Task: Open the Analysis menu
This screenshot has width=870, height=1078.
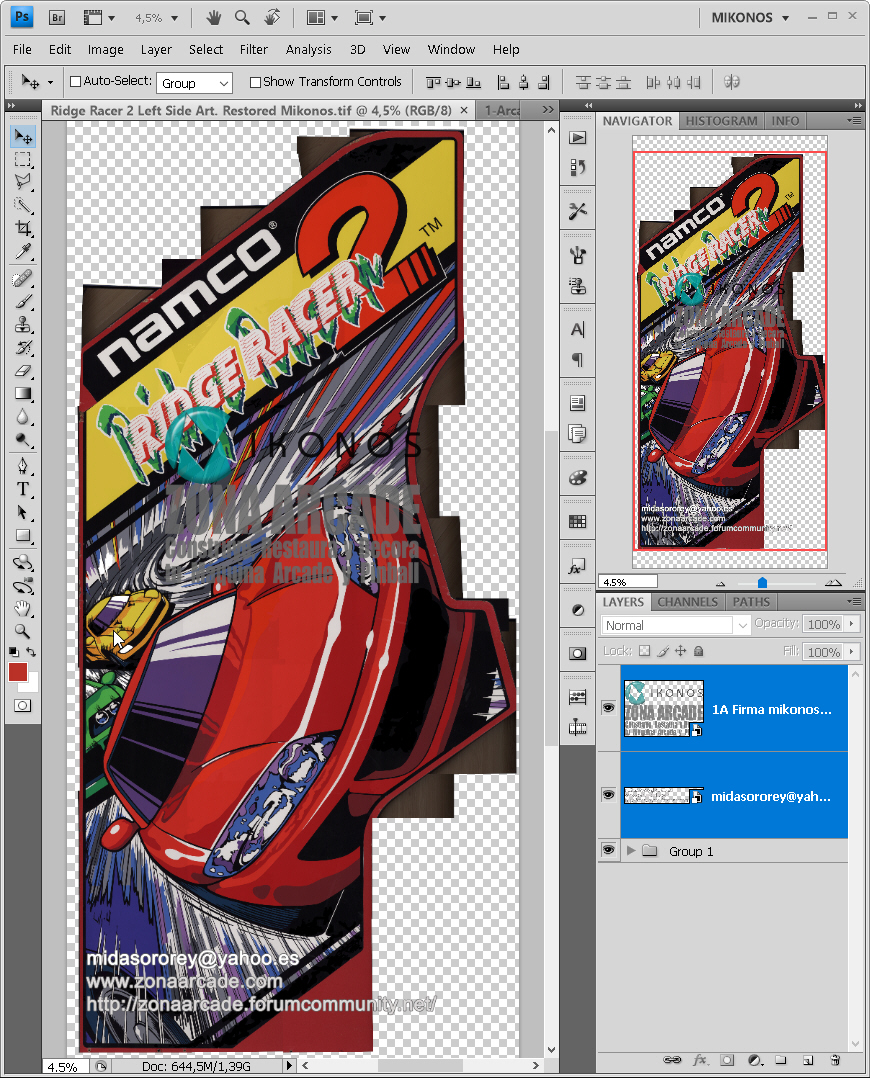Action: [x=308, y=50]
